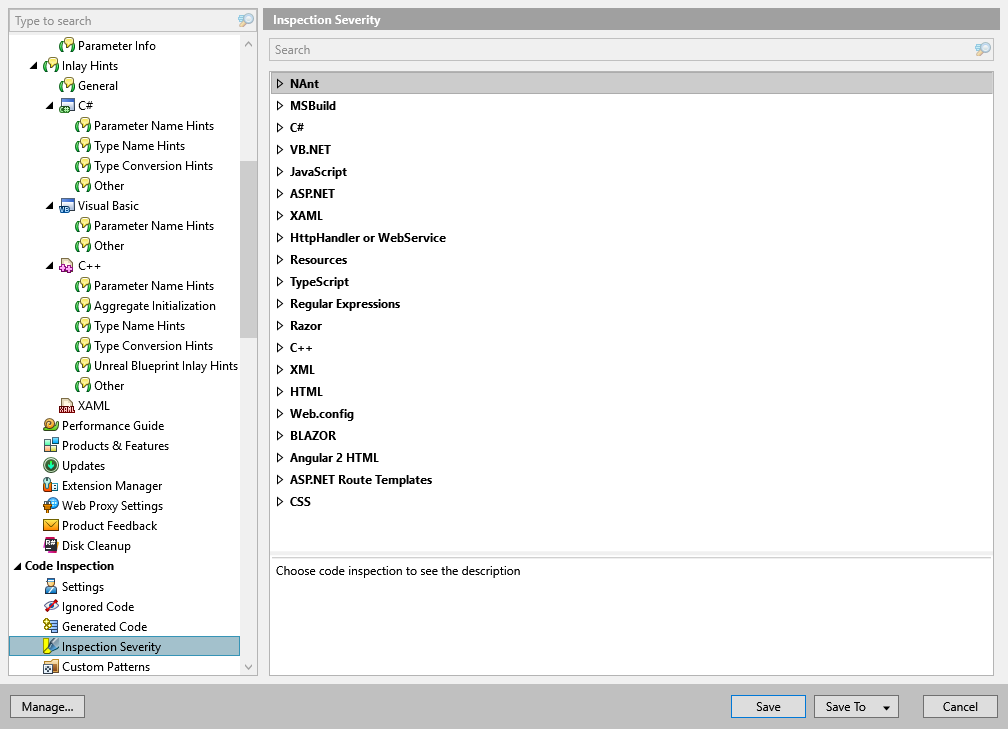Image resolution: width=1008 pixels, height=729 pixels.
Task: Click the Products & Features icon
Action: (x=50, y=446)
